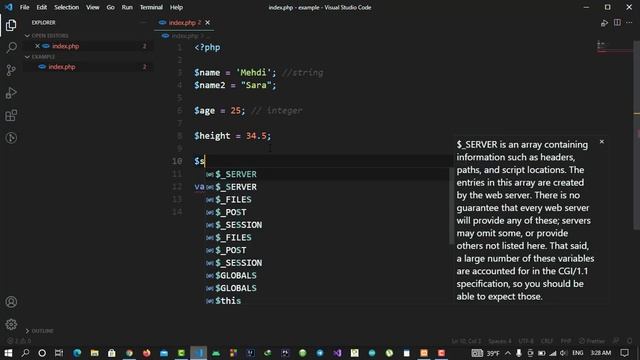Screen dimensions: 640x360
Task: Click the $name = 'Mehdi' code line
Action: [x=235, y=73]
